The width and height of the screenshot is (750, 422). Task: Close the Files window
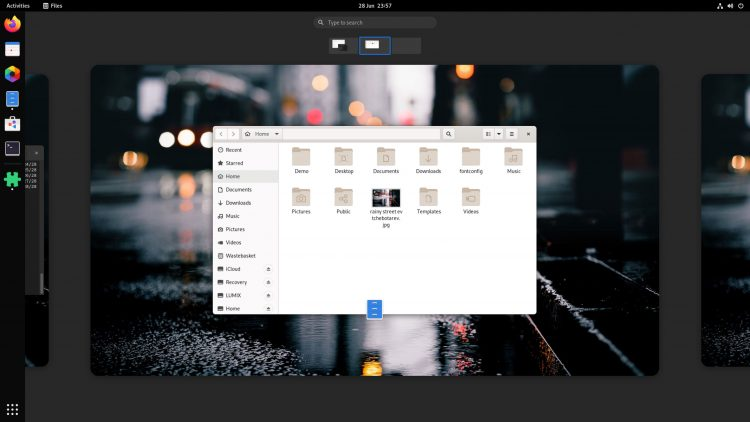pyautogui.click(x=528, y=134)
